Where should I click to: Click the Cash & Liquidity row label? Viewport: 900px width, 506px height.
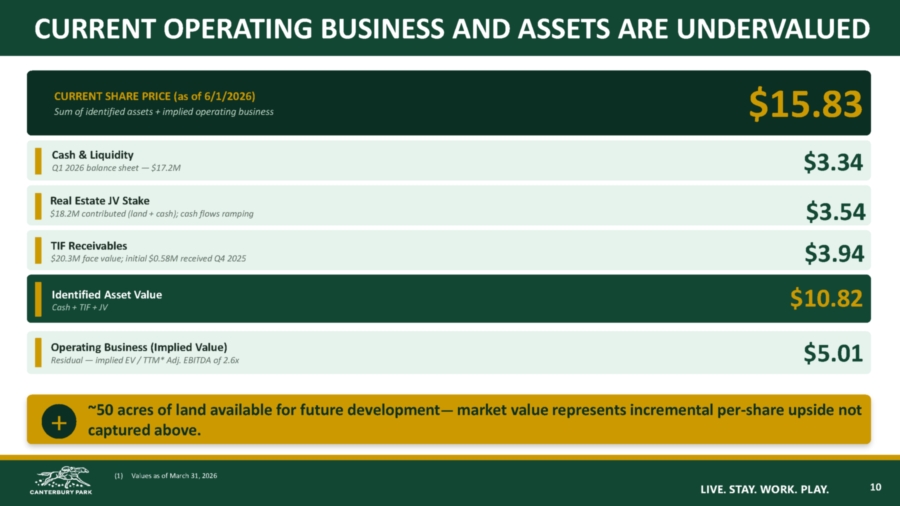coord(92,155)
